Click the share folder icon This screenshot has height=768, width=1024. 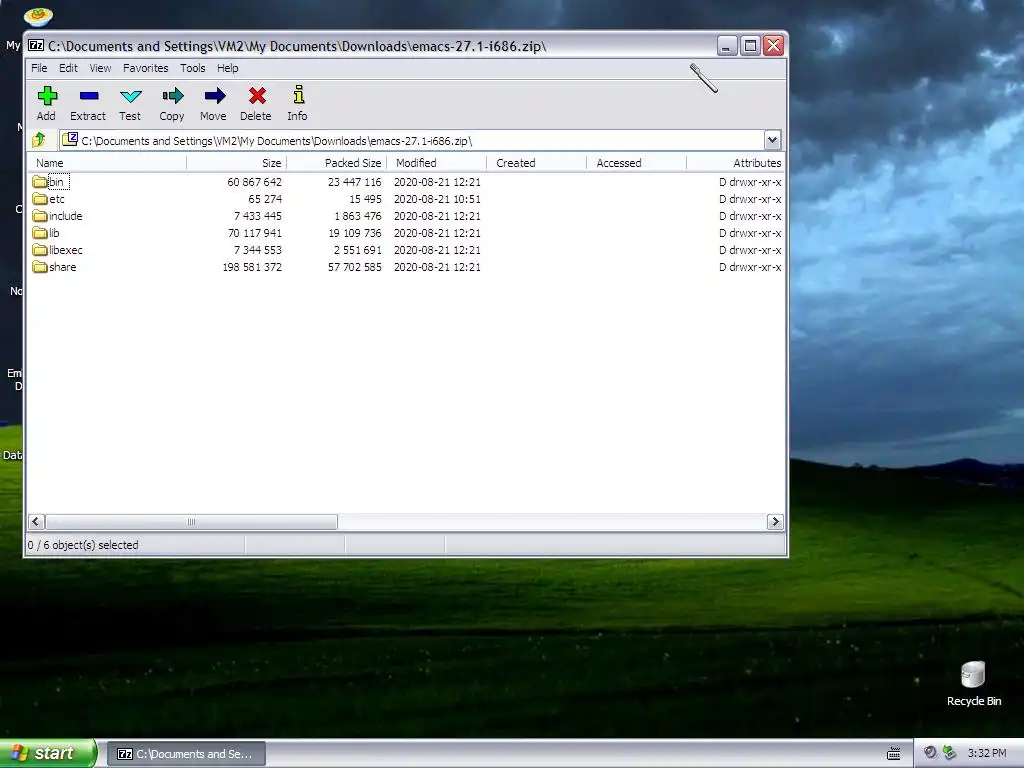40,267
